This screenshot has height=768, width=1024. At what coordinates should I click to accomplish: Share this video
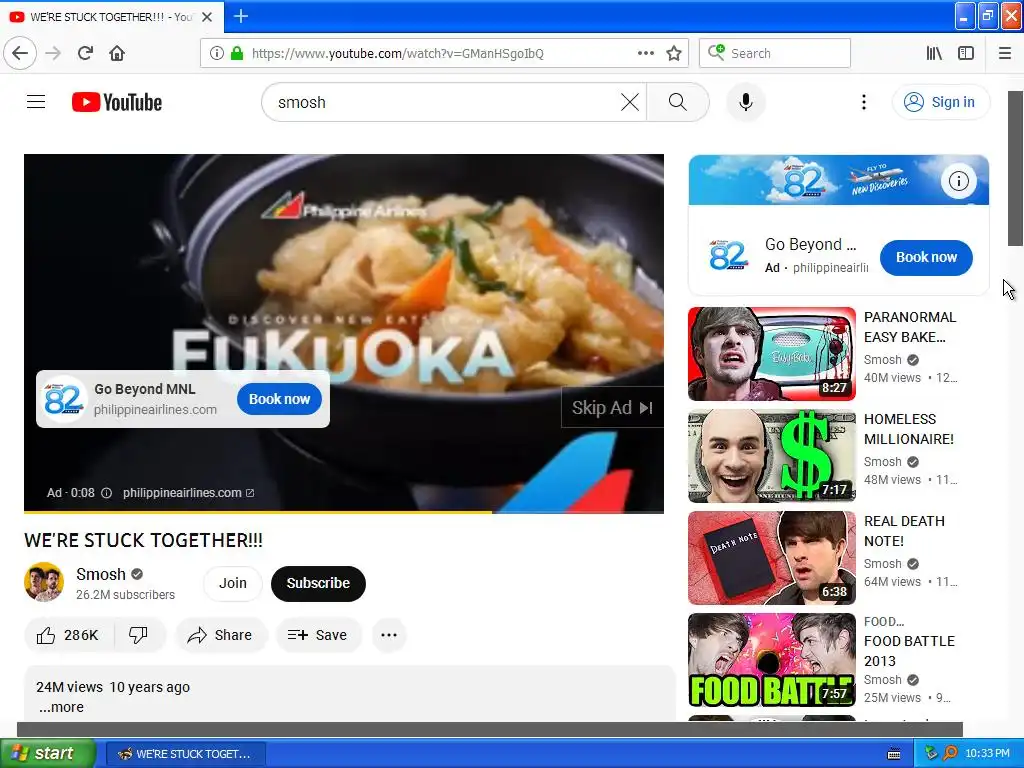[220, 635]
